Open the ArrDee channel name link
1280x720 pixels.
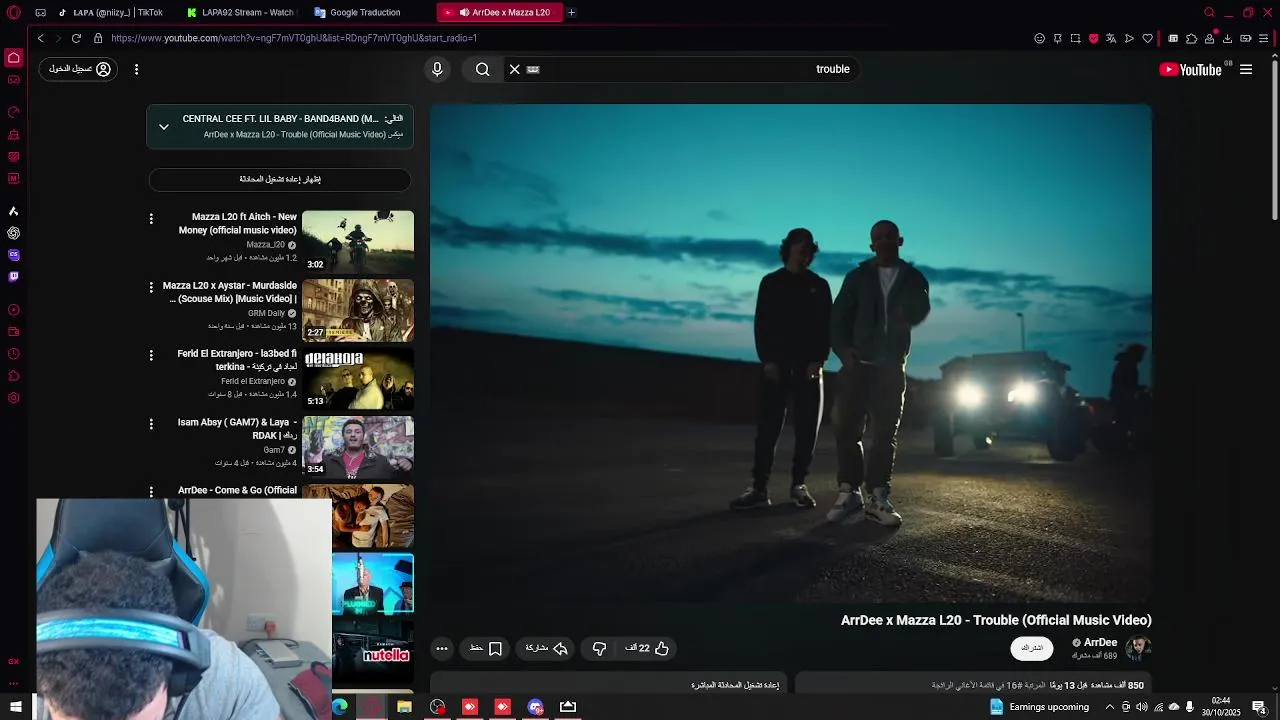[x=1100, y=643]
